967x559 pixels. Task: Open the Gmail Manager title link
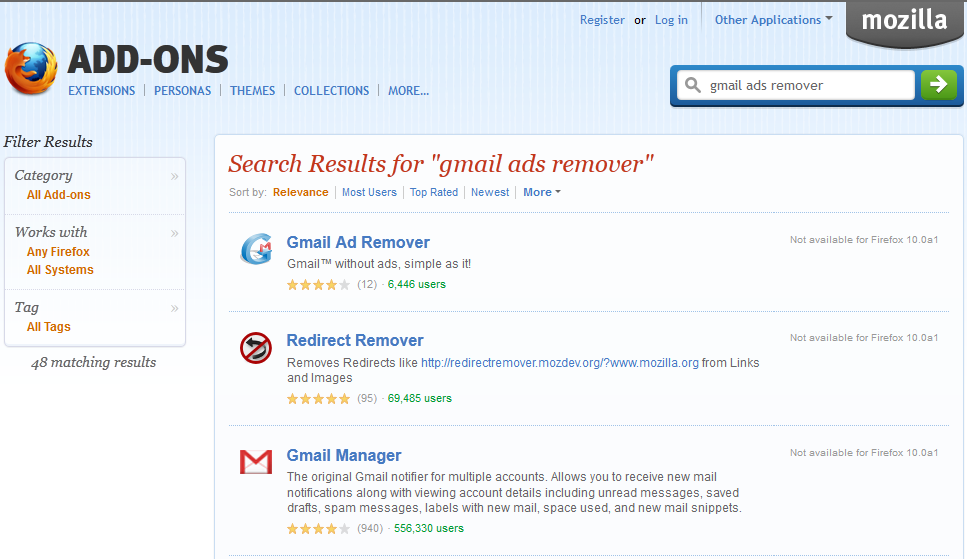(344, 455)
